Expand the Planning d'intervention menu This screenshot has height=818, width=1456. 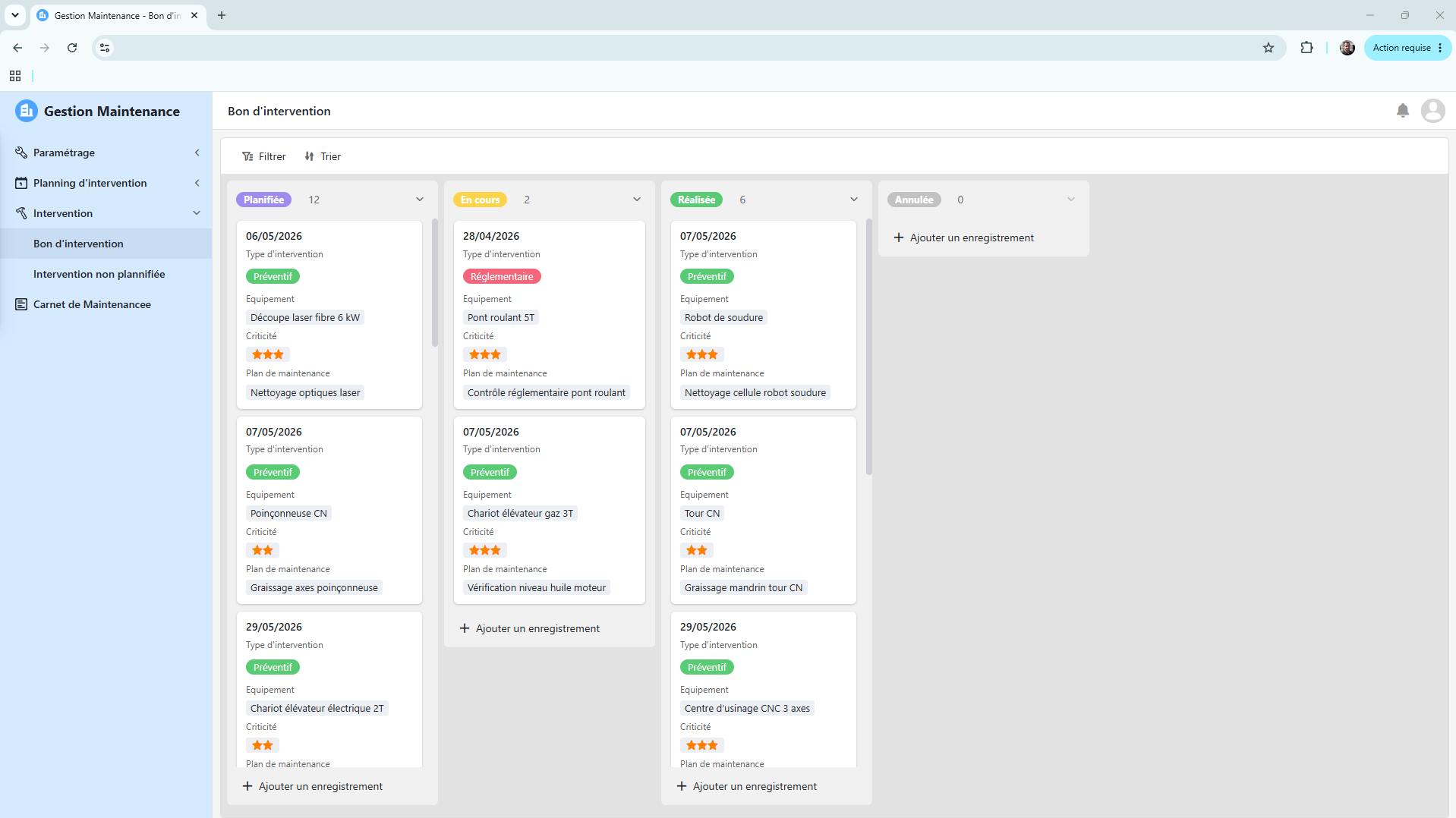(197, 183)
